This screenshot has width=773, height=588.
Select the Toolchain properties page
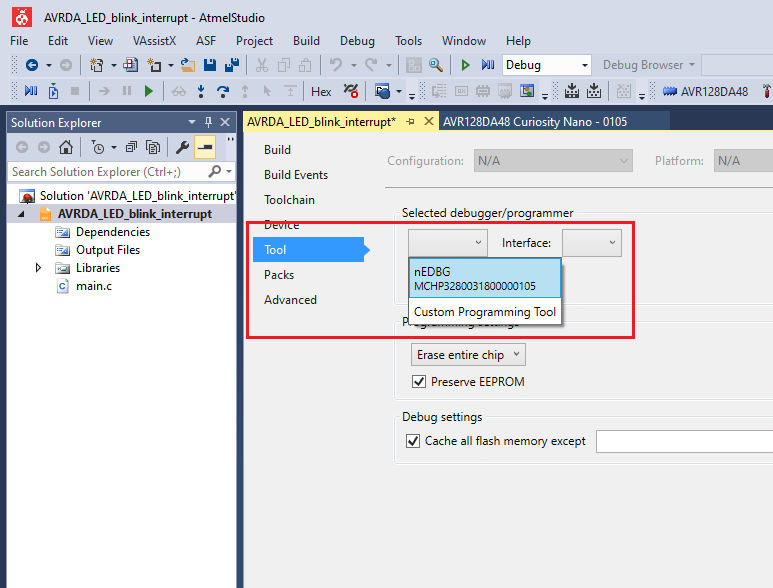[x=289, y=200]
